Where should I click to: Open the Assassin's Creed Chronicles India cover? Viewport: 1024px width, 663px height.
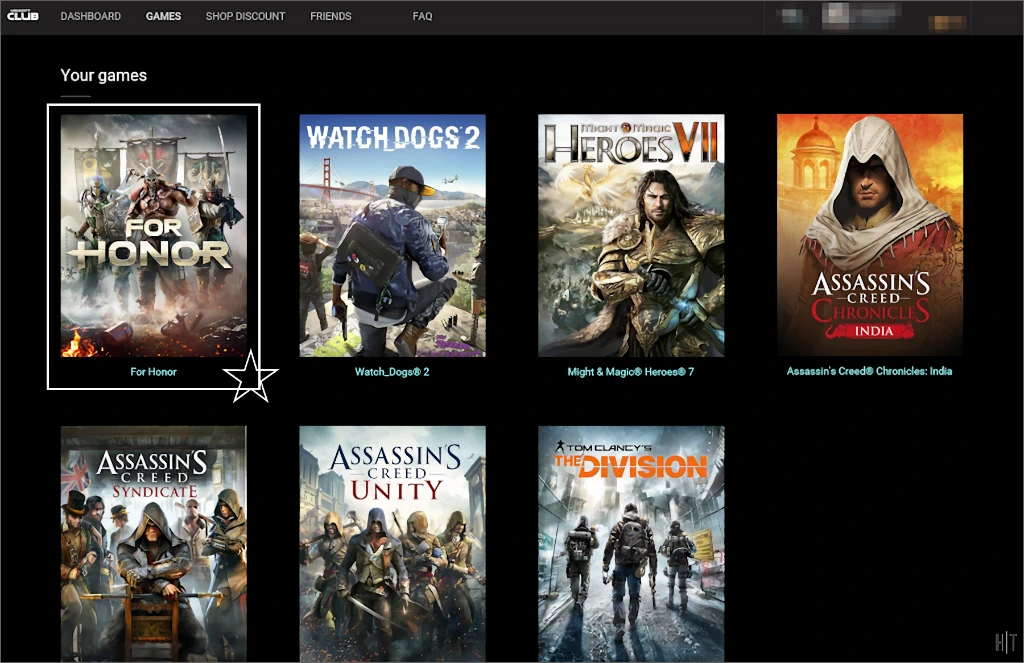[x=870, y=235]
